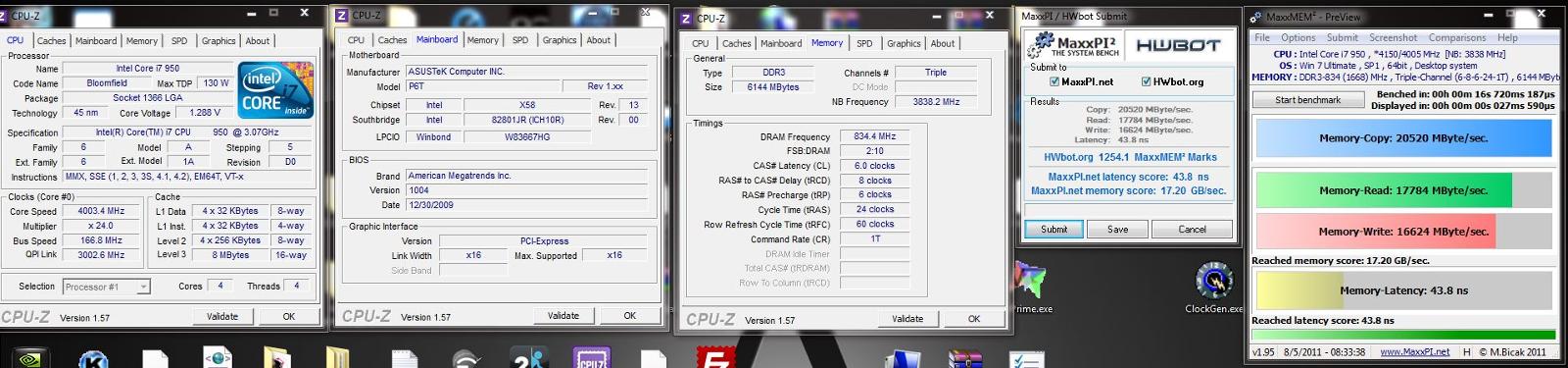Click Save in the MaxxPI submit dialog
The height and width of the screenshot is (368, 1568).
1118,229
